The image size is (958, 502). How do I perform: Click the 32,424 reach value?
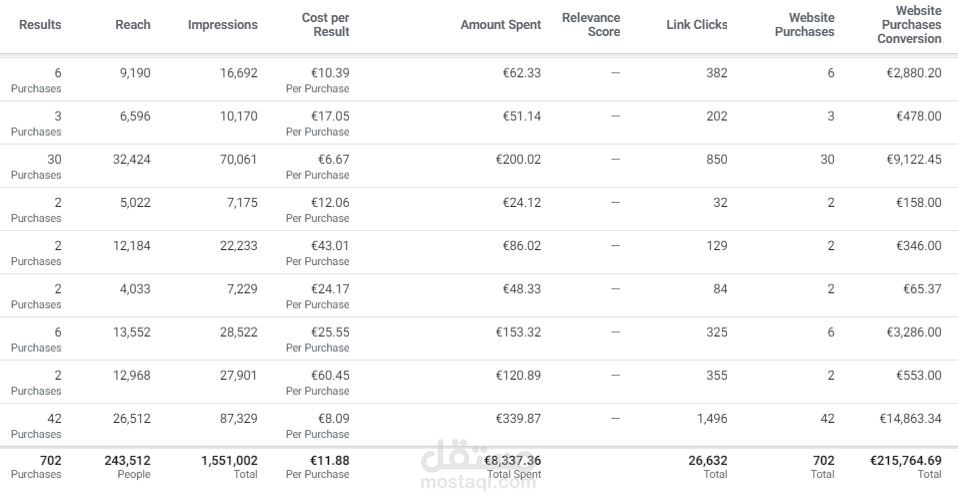click(x=132, y=160)
